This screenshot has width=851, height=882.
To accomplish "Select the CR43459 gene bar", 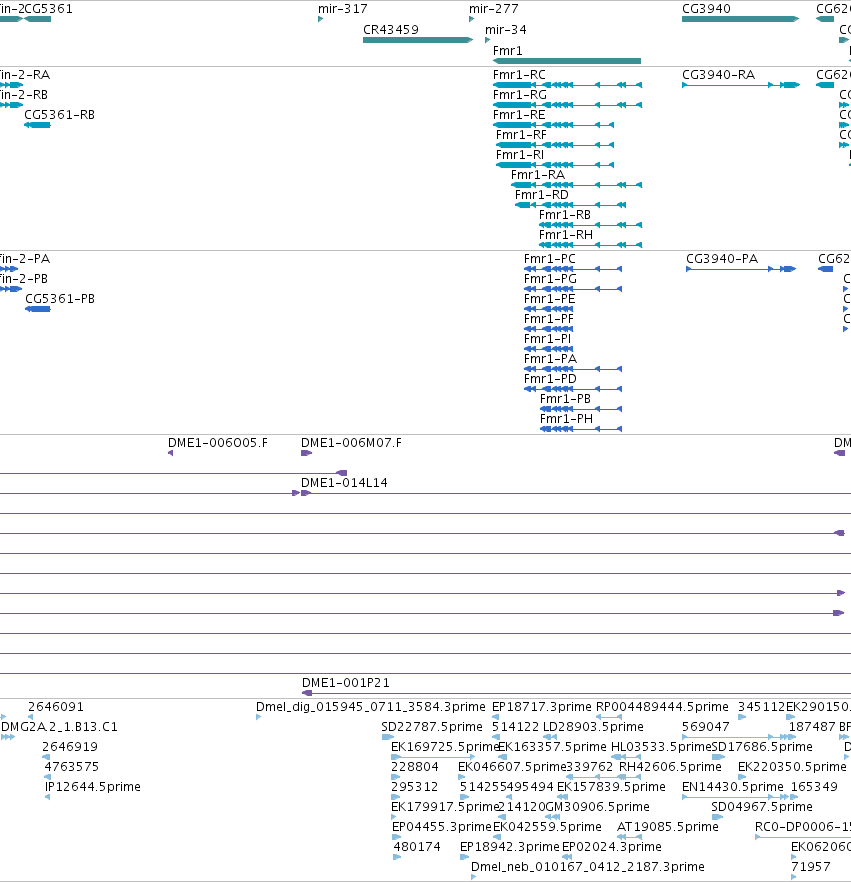I will pyautogui.click(x=418, y=40).
